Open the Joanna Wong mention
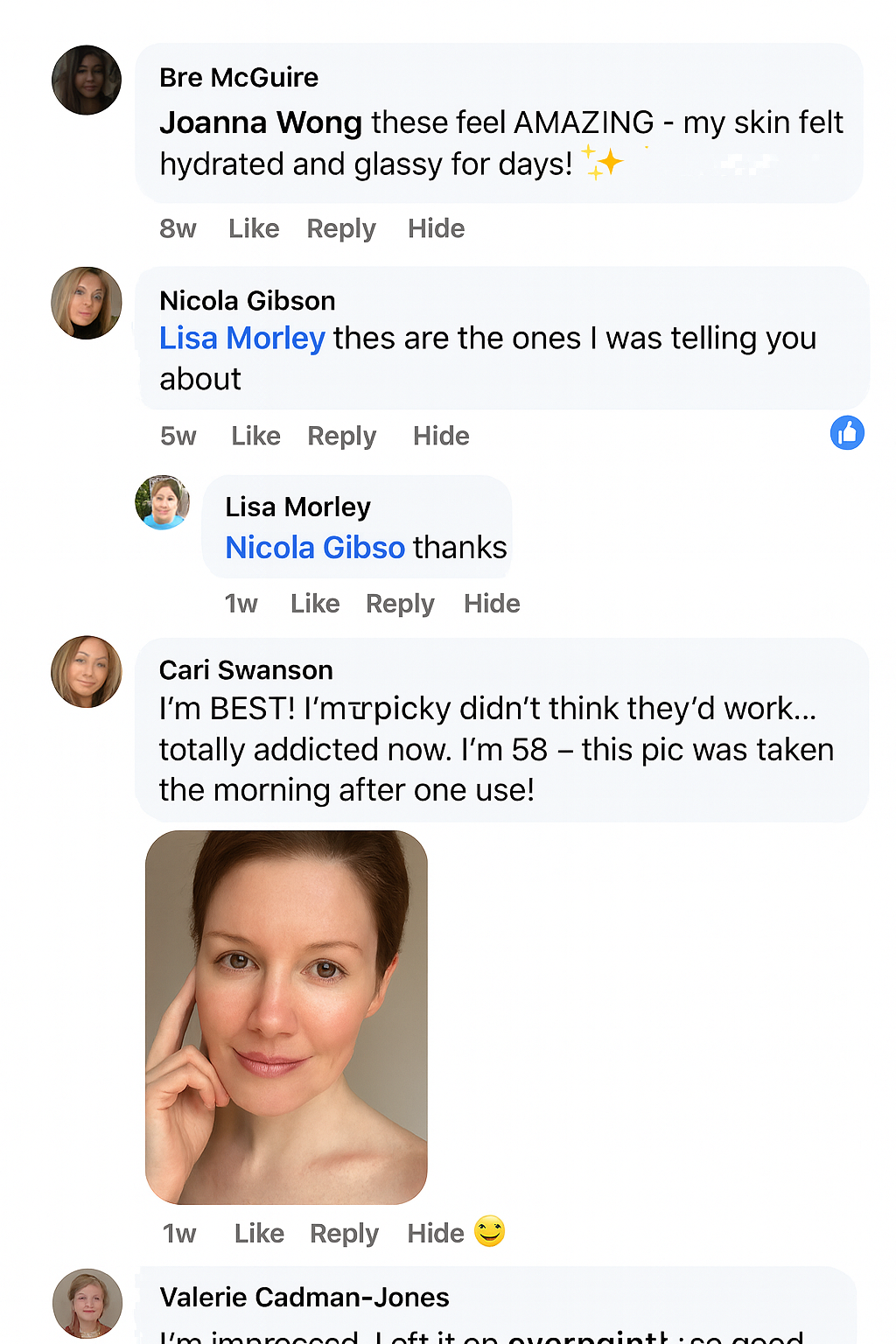 point(261,122)
